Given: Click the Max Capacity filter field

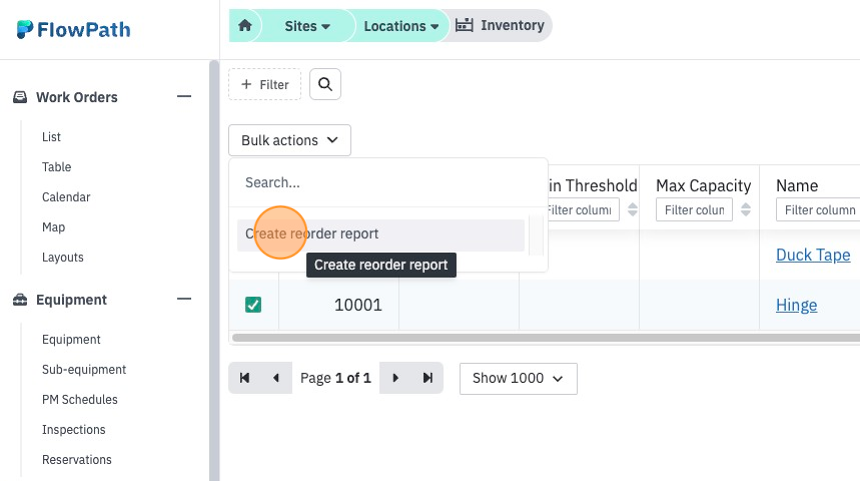Looking at the screenshot, I should pyautogui.click(x=694, y=210).
